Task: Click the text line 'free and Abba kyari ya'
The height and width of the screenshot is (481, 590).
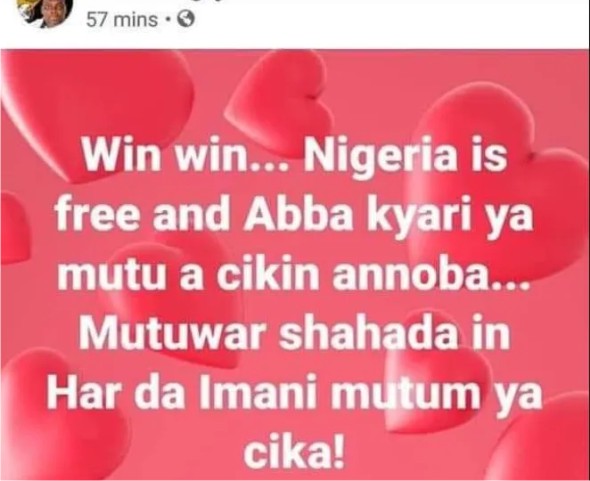Action: click(294, 218)
